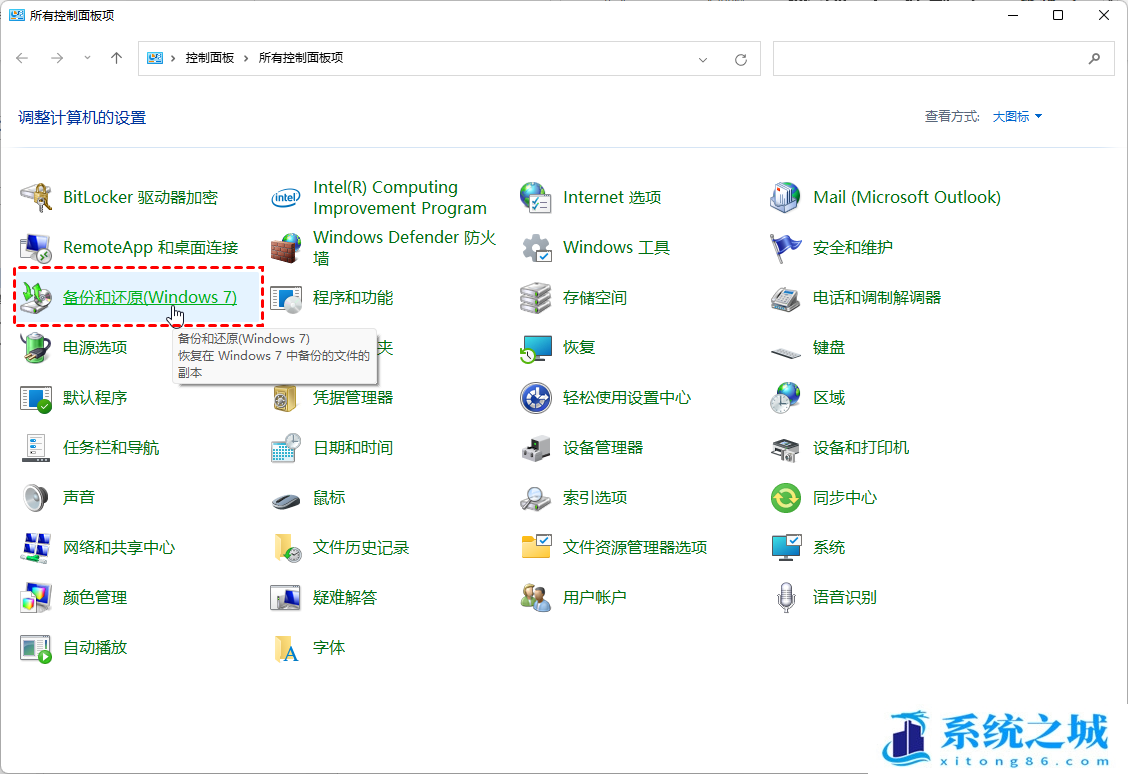Click the 设备管理器 icon
The height and width of the screenshot is (774, 1128).
(536, 447)
